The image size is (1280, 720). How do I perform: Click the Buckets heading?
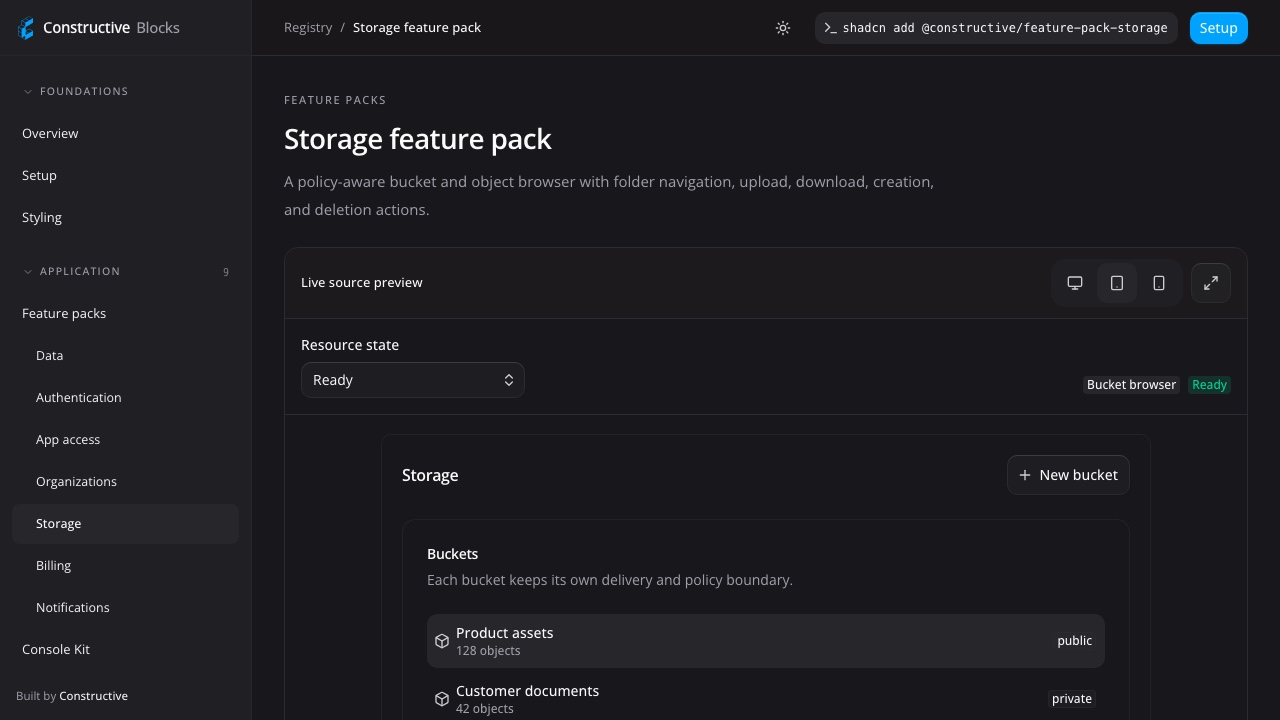click(x=453, y=554)
